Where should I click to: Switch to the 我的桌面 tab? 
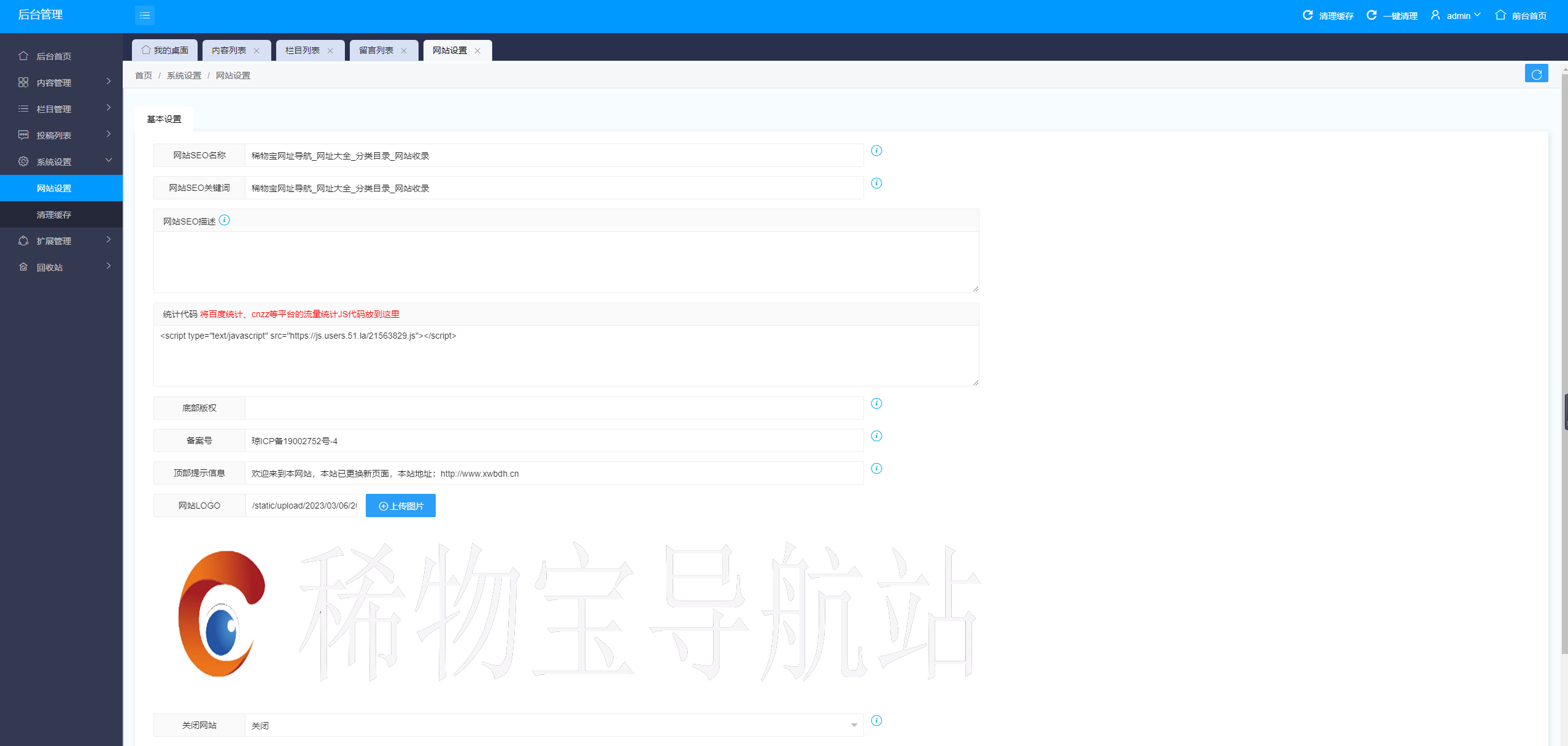164,50
